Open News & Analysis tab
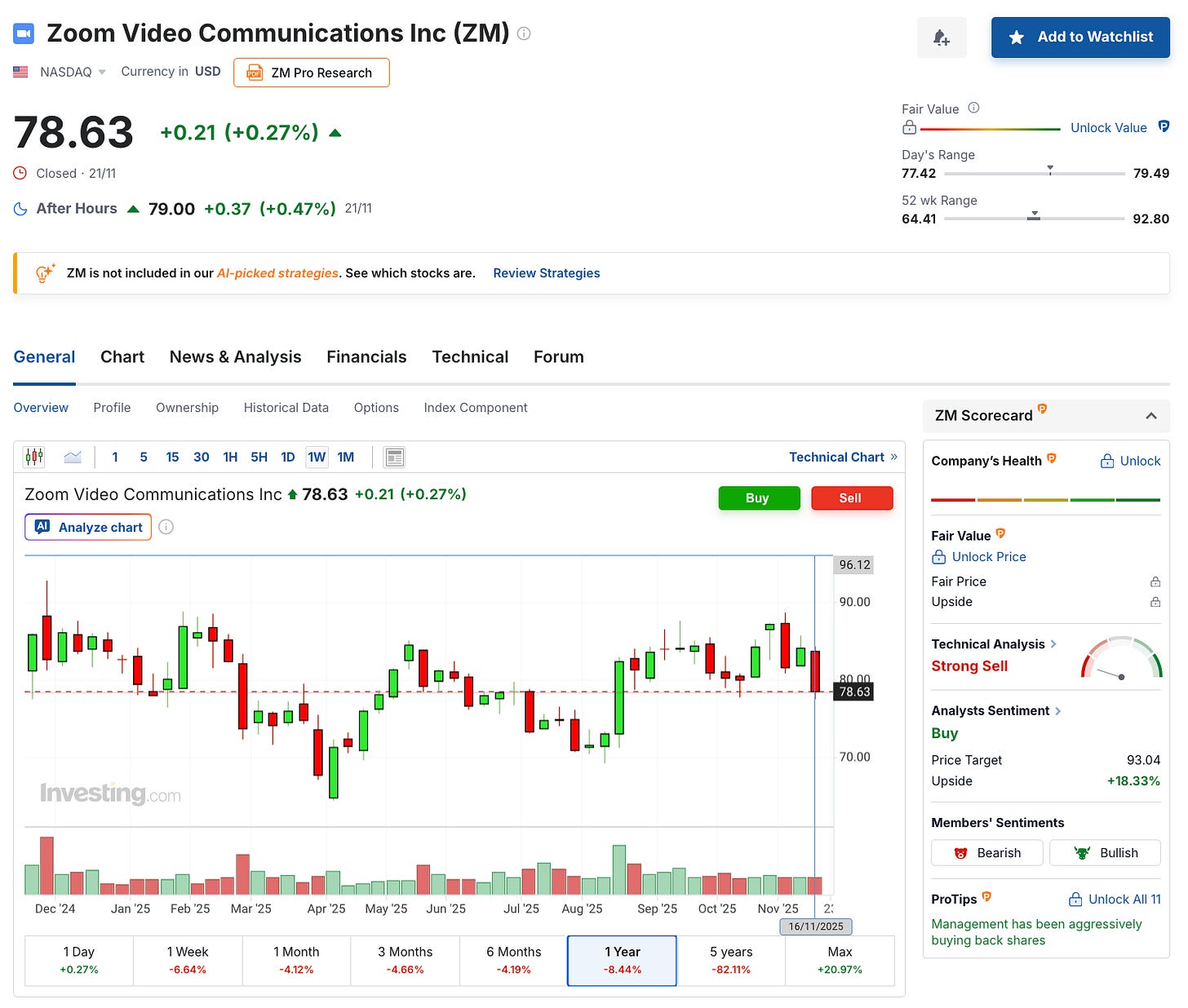1188x1008 pixels. pos(236,357)
